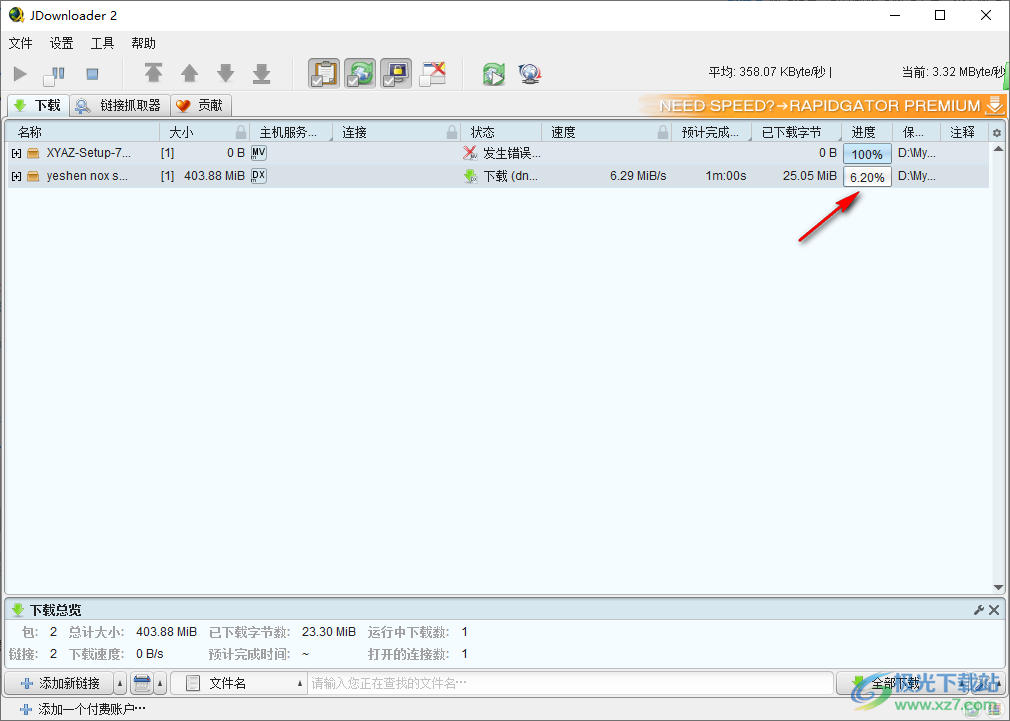1010x721 pixels.
Task: Open the 设置 menu
Action: [62, 43]
